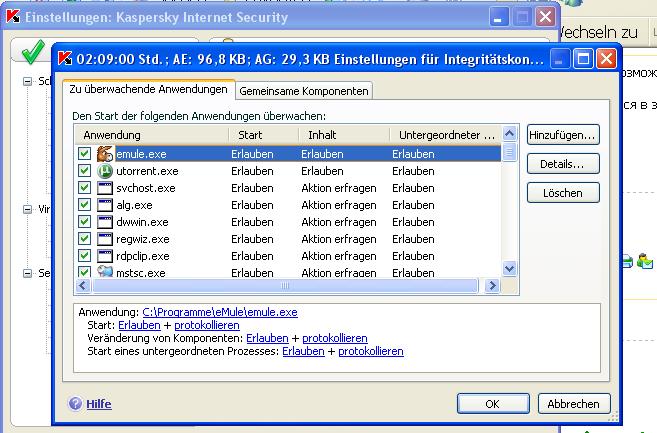Click the Abbrechen button
This screenshot has height=433, width=657.
click(x=574, y=404)
